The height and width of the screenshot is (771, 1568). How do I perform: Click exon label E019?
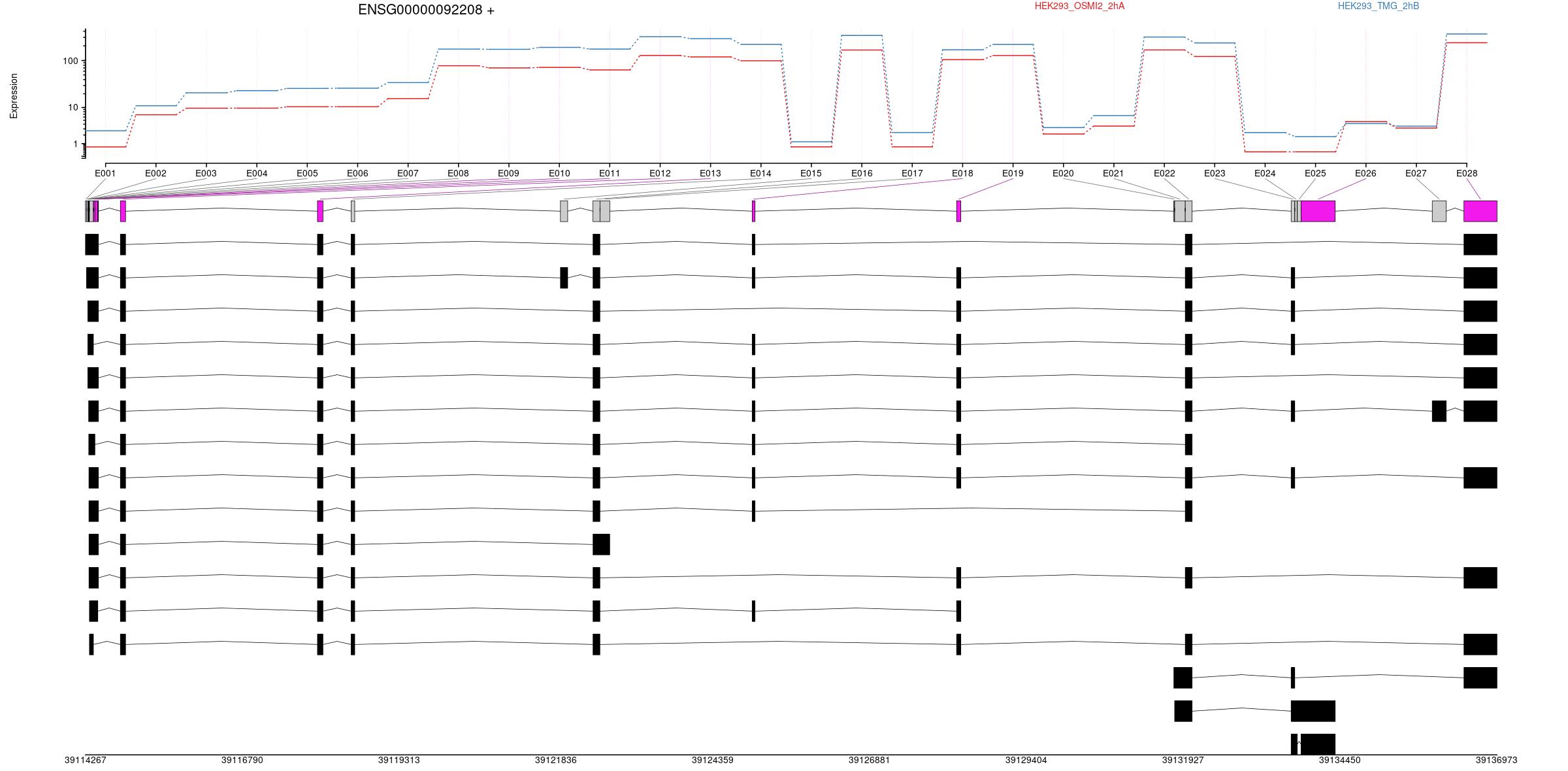(1013, 173)
